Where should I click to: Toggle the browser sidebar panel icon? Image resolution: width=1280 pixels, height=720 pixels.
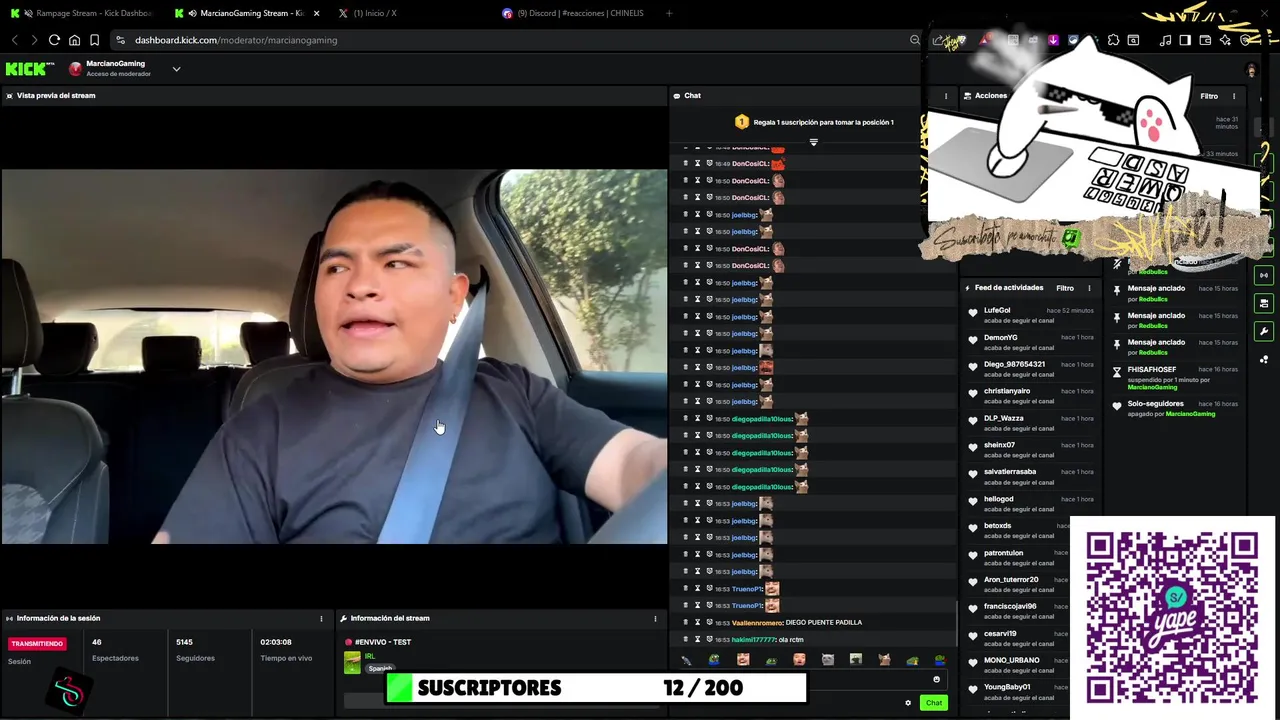pyautogui.click(x=1185, y=40)
